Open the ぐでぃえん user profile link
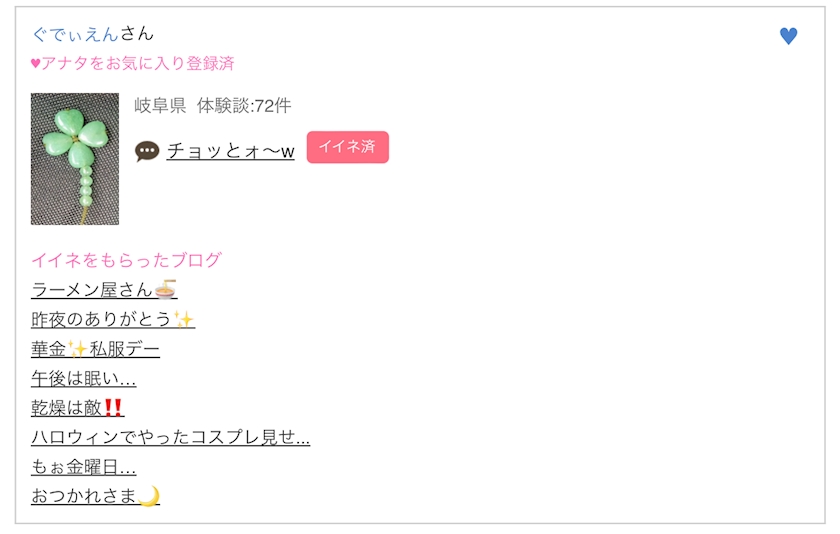Viewport: 840px width, 534px height. tap(75, 35)
